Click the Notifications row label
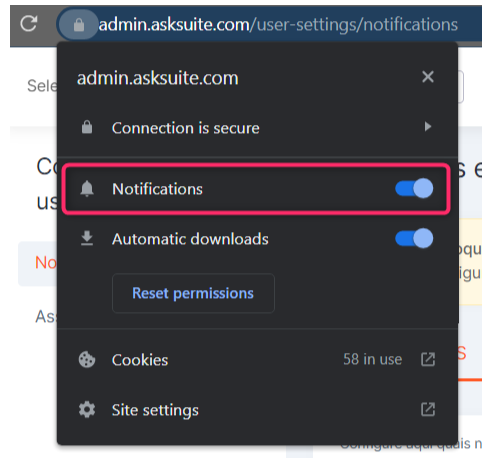The width and height of the screenshot is (496, 460). click(x=157, y=189)
